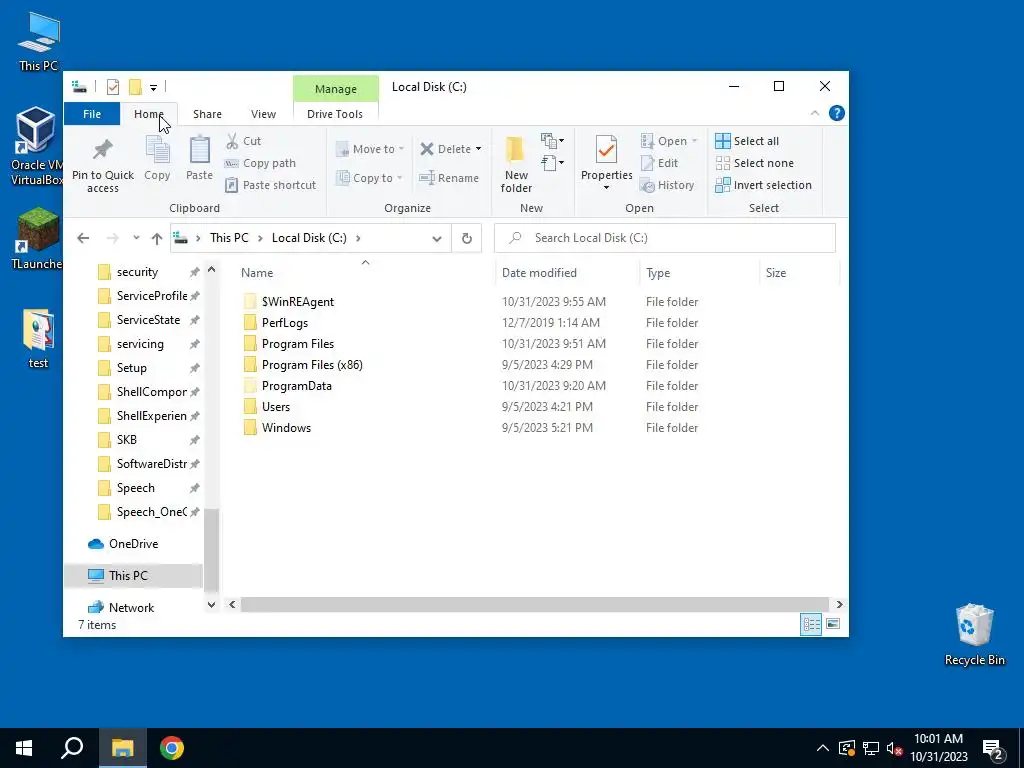Open the Windows Start menu

(x=24, y=748)
